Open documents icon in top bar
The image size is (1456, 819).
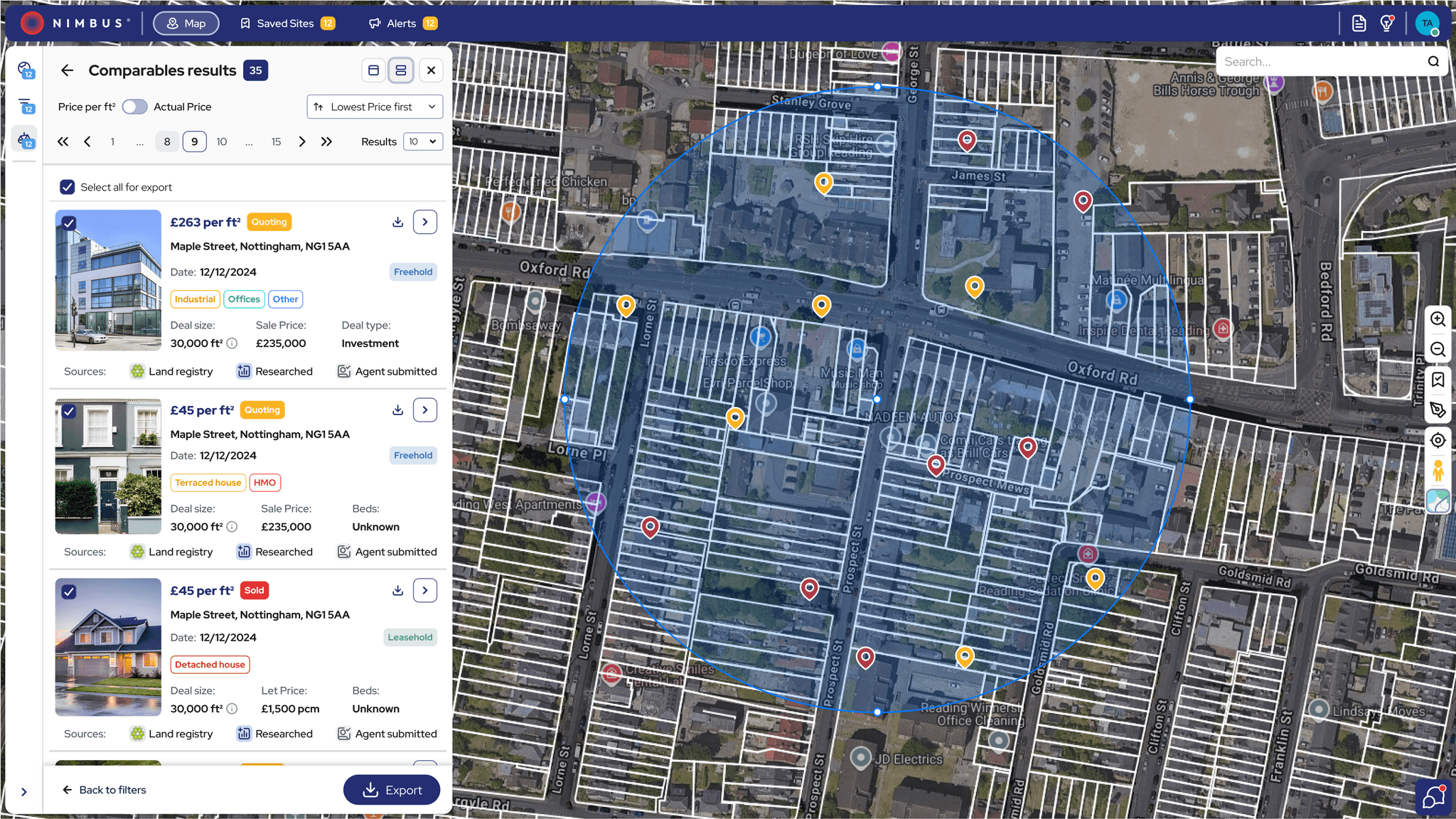coord(1359,23)
